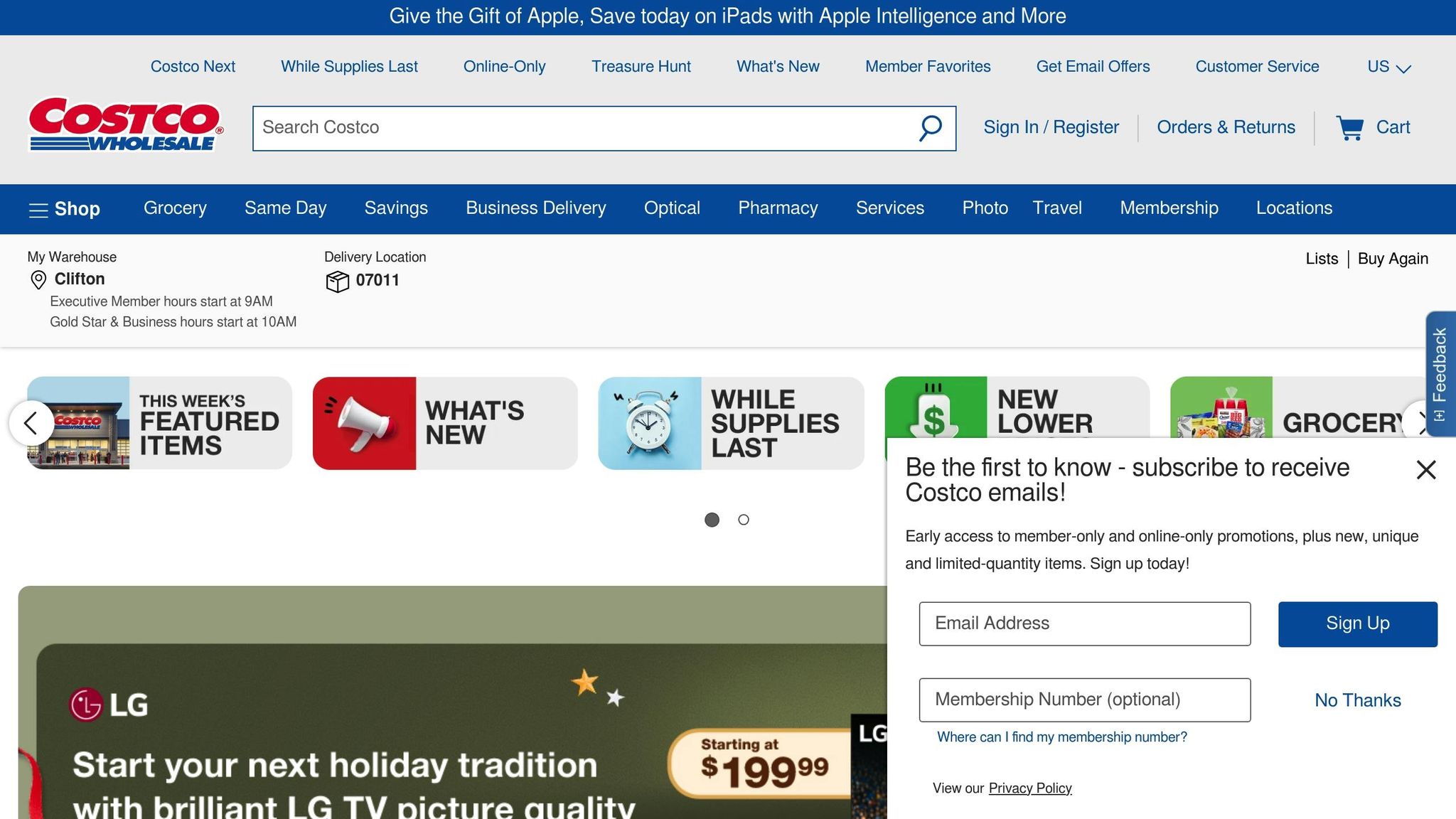
Task: Select the second carousel page dot
Action: click(743, 520)
